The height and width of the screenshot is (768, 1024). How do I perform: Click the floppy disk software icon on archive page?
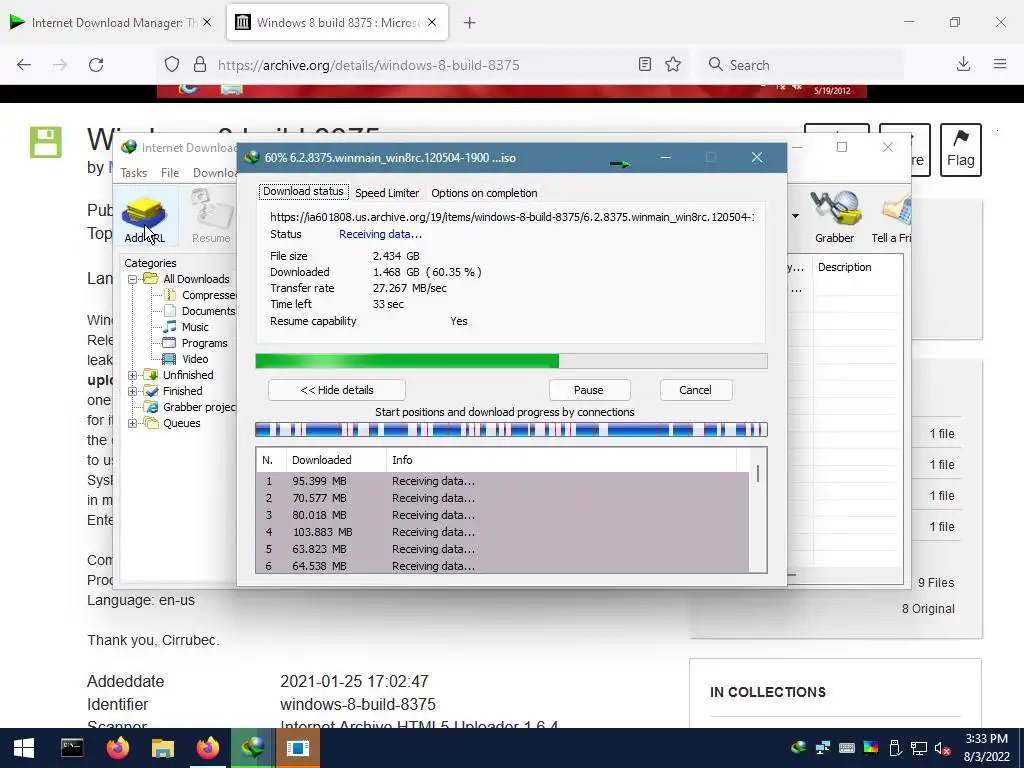tap(46, 142)
